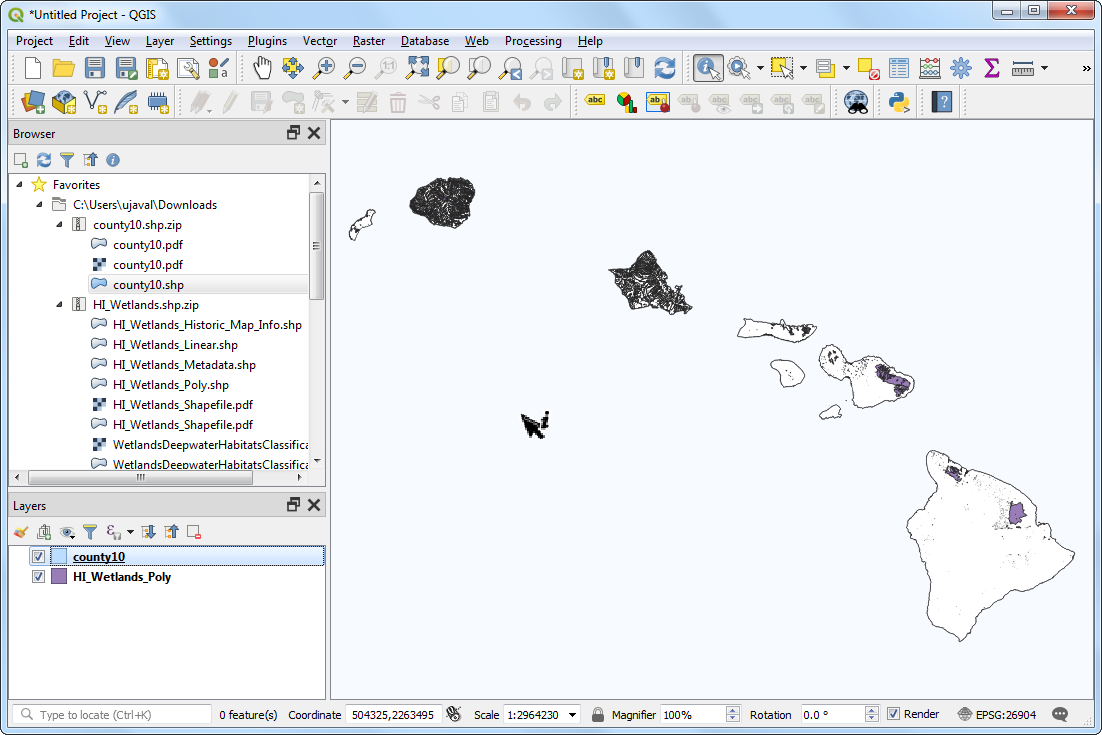Collapse the county10.shp.zip tree node
This screenshot has width=1102, height=735.
point(59,225)
